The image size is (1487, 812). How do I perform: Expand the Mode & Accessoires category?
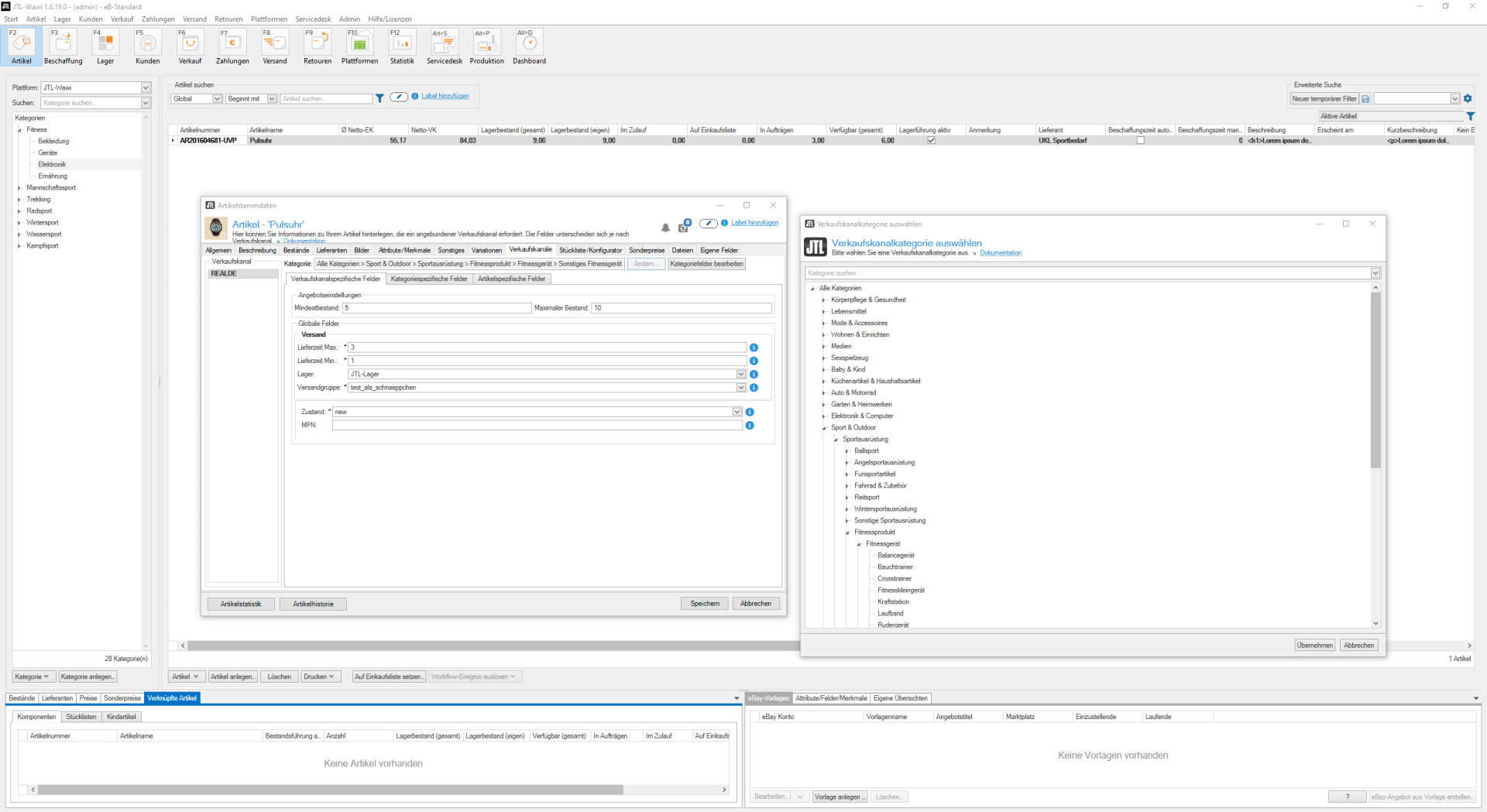click(824, 324)
